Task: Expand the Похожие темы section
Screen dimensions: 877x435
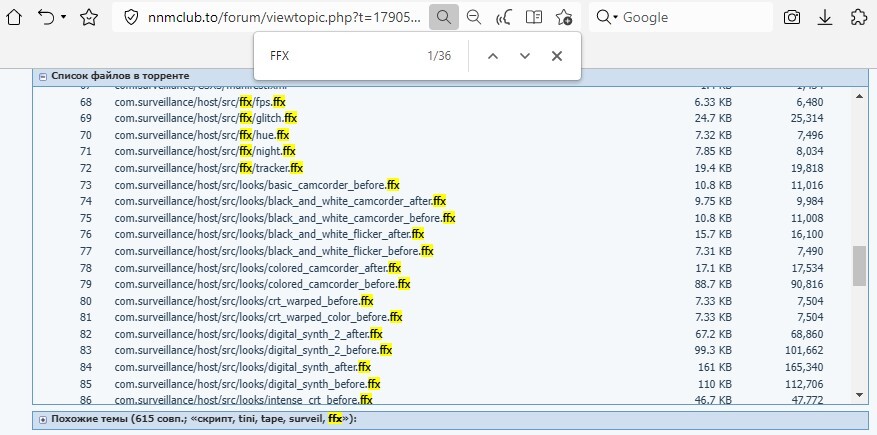Action: click(x=43, y=419)
